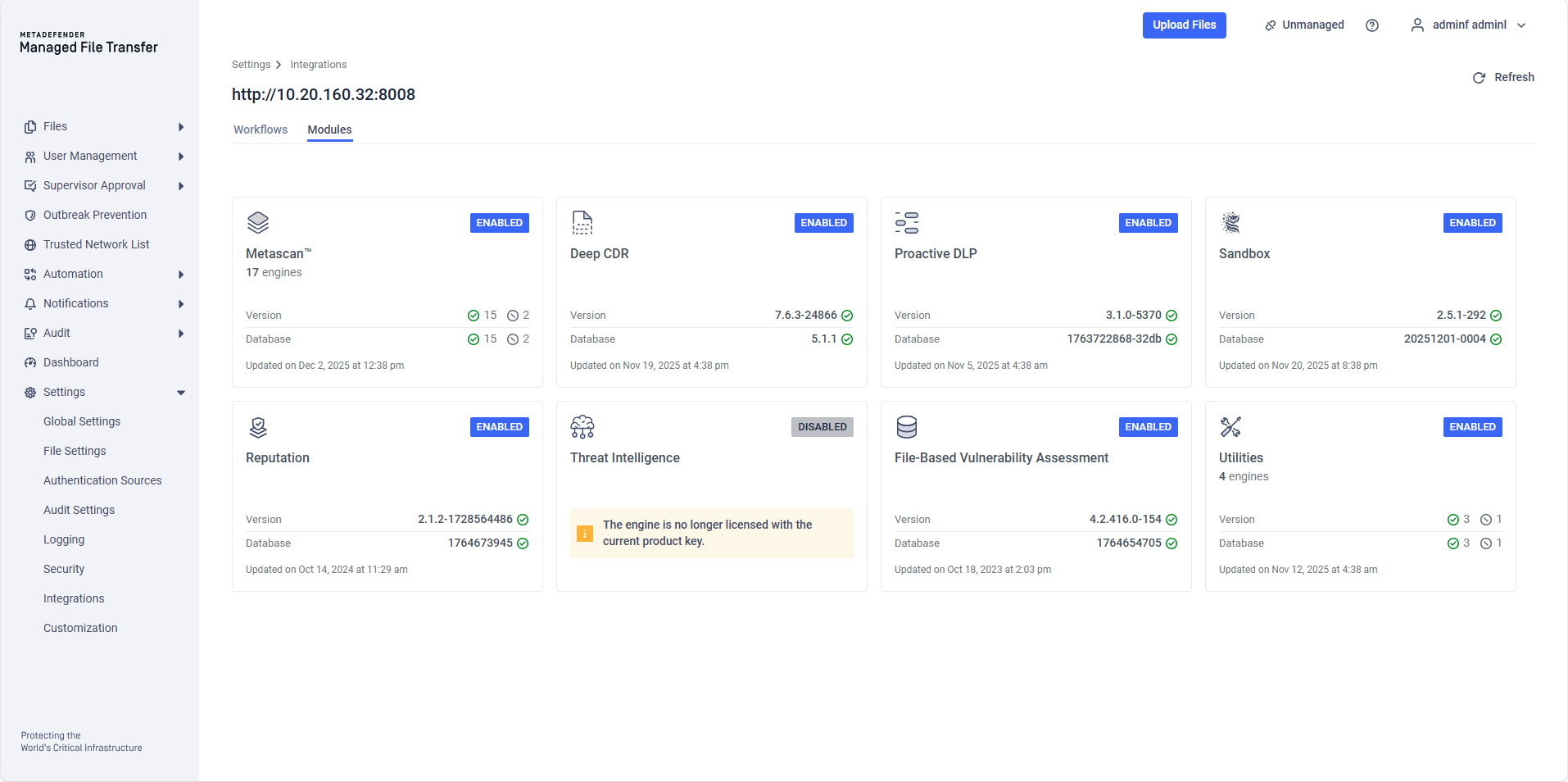Toggle the ENABLED badge on Sandbox
This screenshot has width=1568, height=782.
point(1472,223)
